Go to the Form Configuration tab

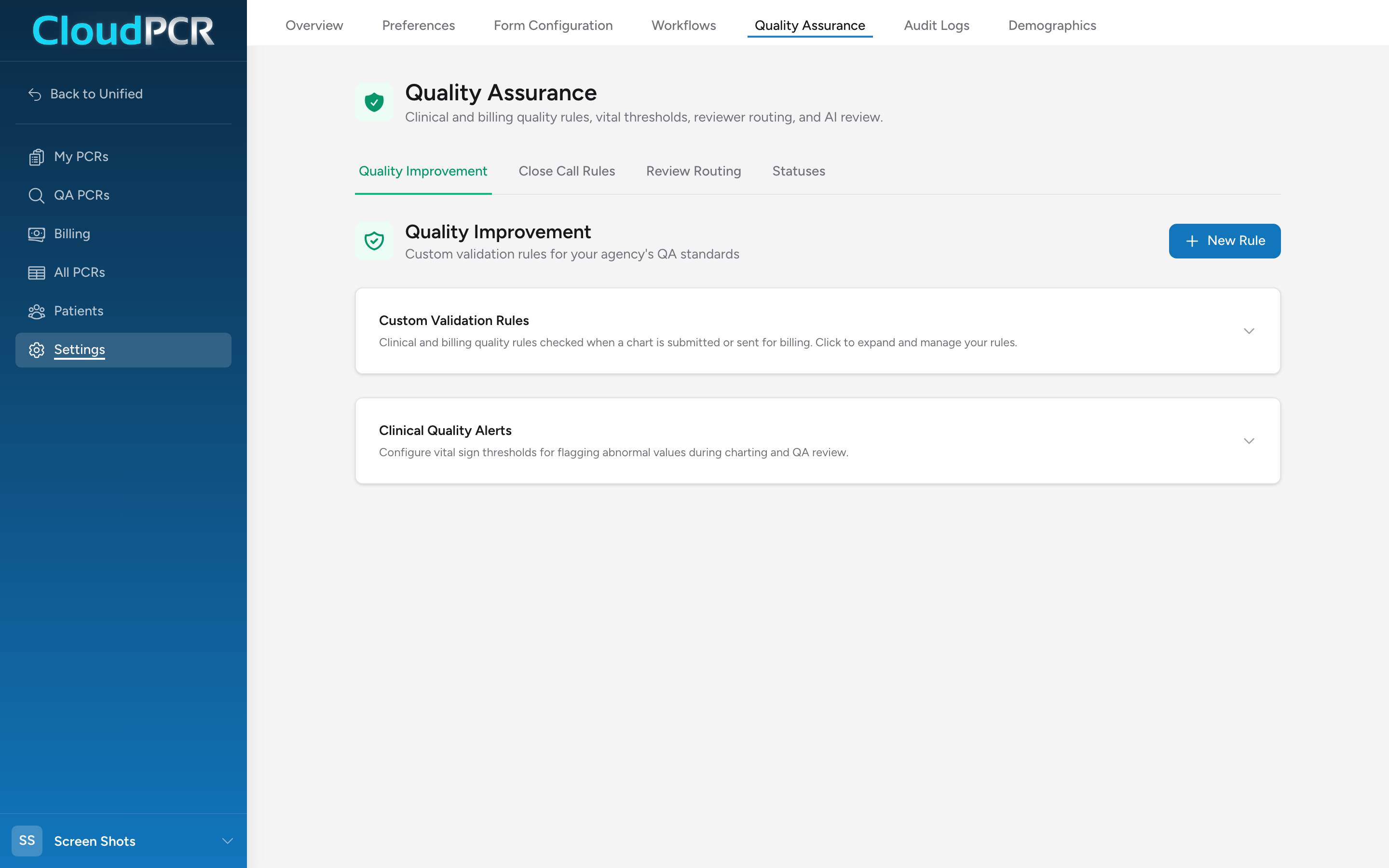(553, 25)
